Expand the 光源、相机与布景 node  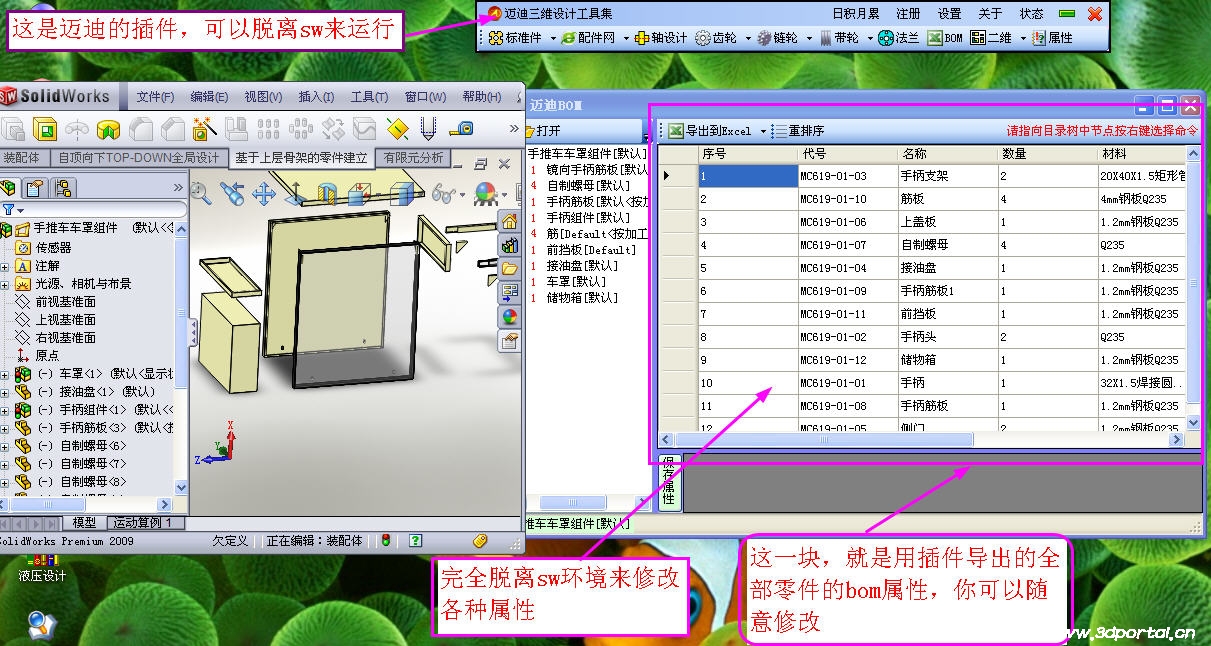tap(5, 284)
